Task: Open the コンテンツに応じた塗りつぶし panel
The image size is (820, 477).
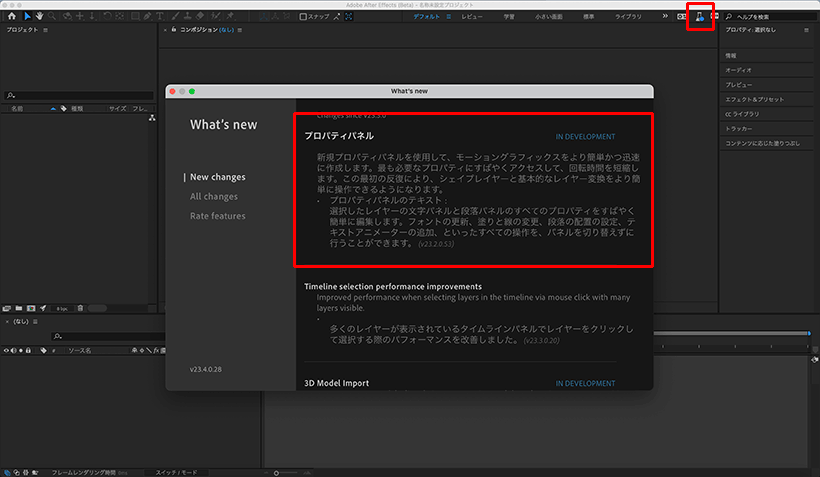Action: click(x=762, y=143)
